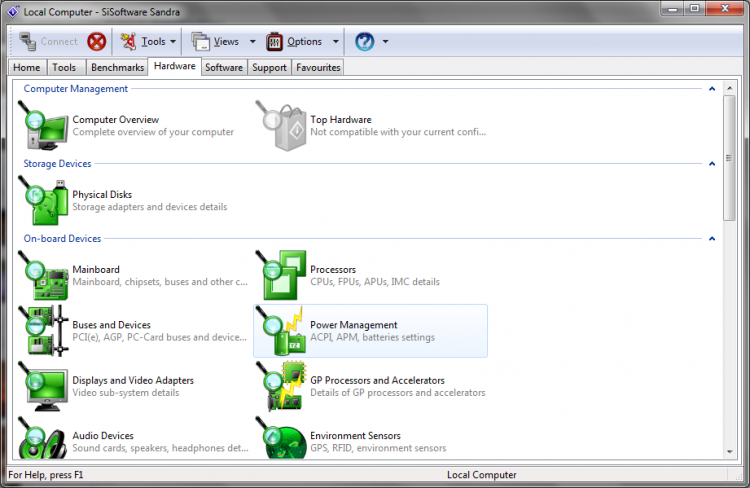The height and width of the screenshot is (488, 750).
Task: Click the Top Hardware label
Action: click(341, 120)
